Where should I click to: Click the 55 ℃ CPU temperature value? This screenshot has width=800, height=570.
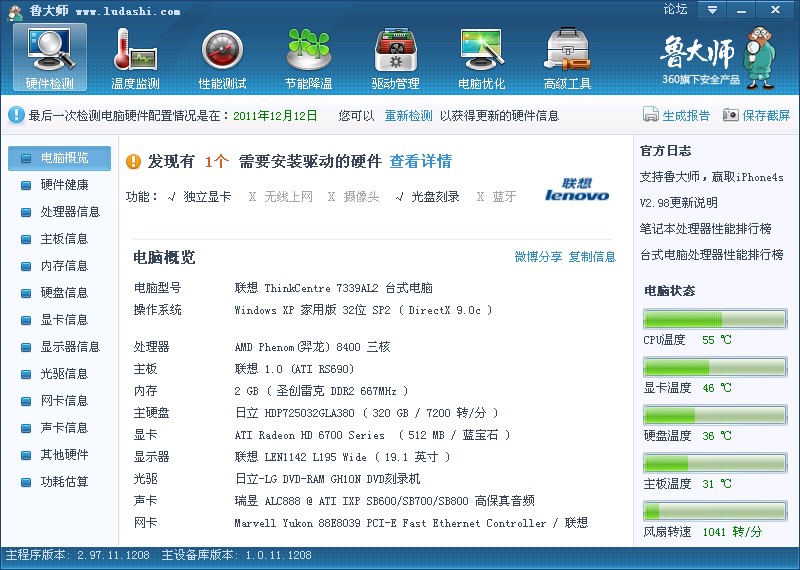tap(717, 340)
